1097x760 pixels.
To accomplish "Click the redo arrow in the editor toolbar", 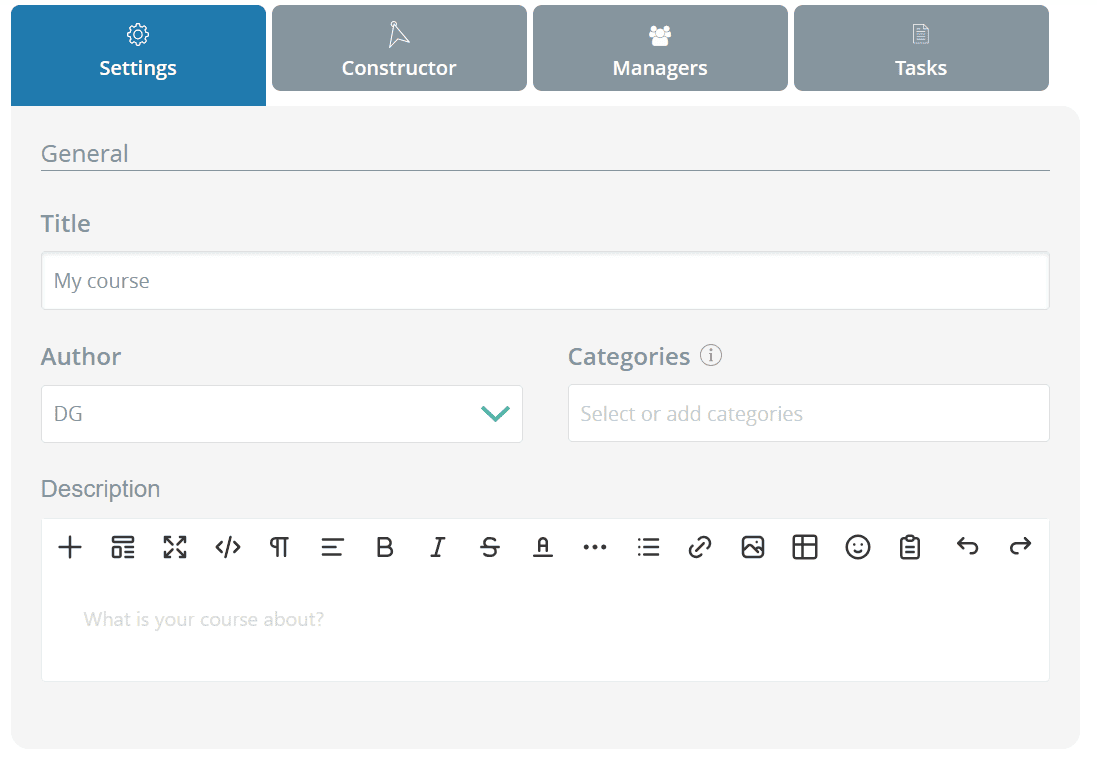I will coord(1019,547).
